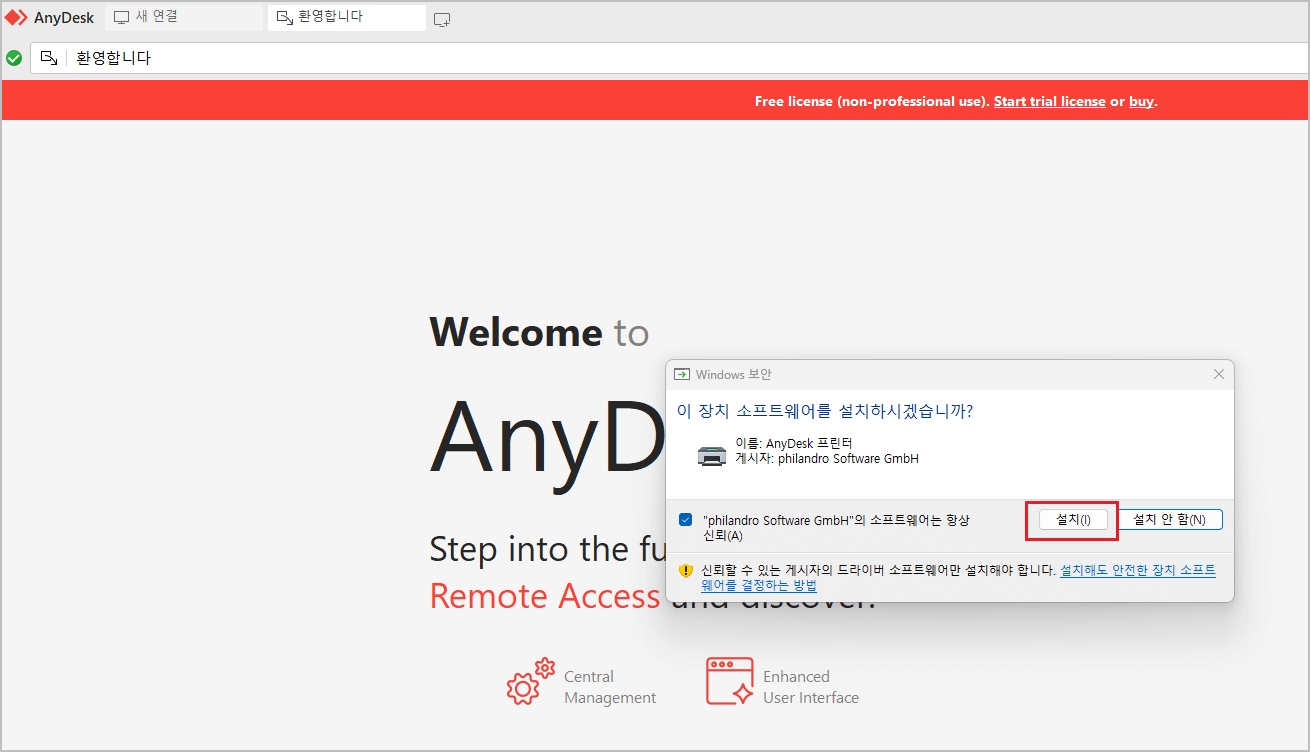Choose 설치 안 함(N) button
Viewport: 1310px width, 752px height.
(x=1170, y=520)
